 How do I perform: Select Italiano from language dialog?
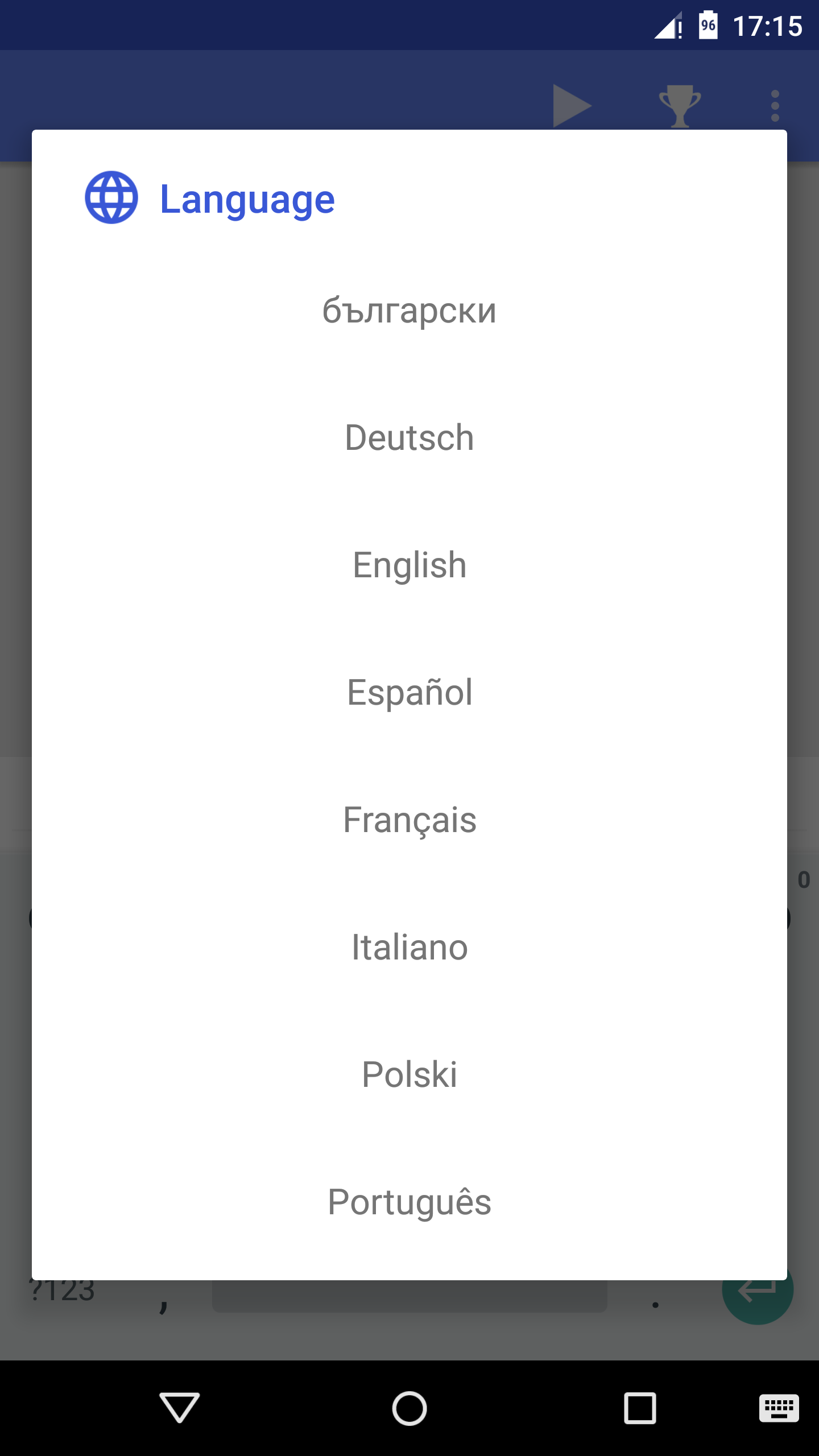click(409, 948)
